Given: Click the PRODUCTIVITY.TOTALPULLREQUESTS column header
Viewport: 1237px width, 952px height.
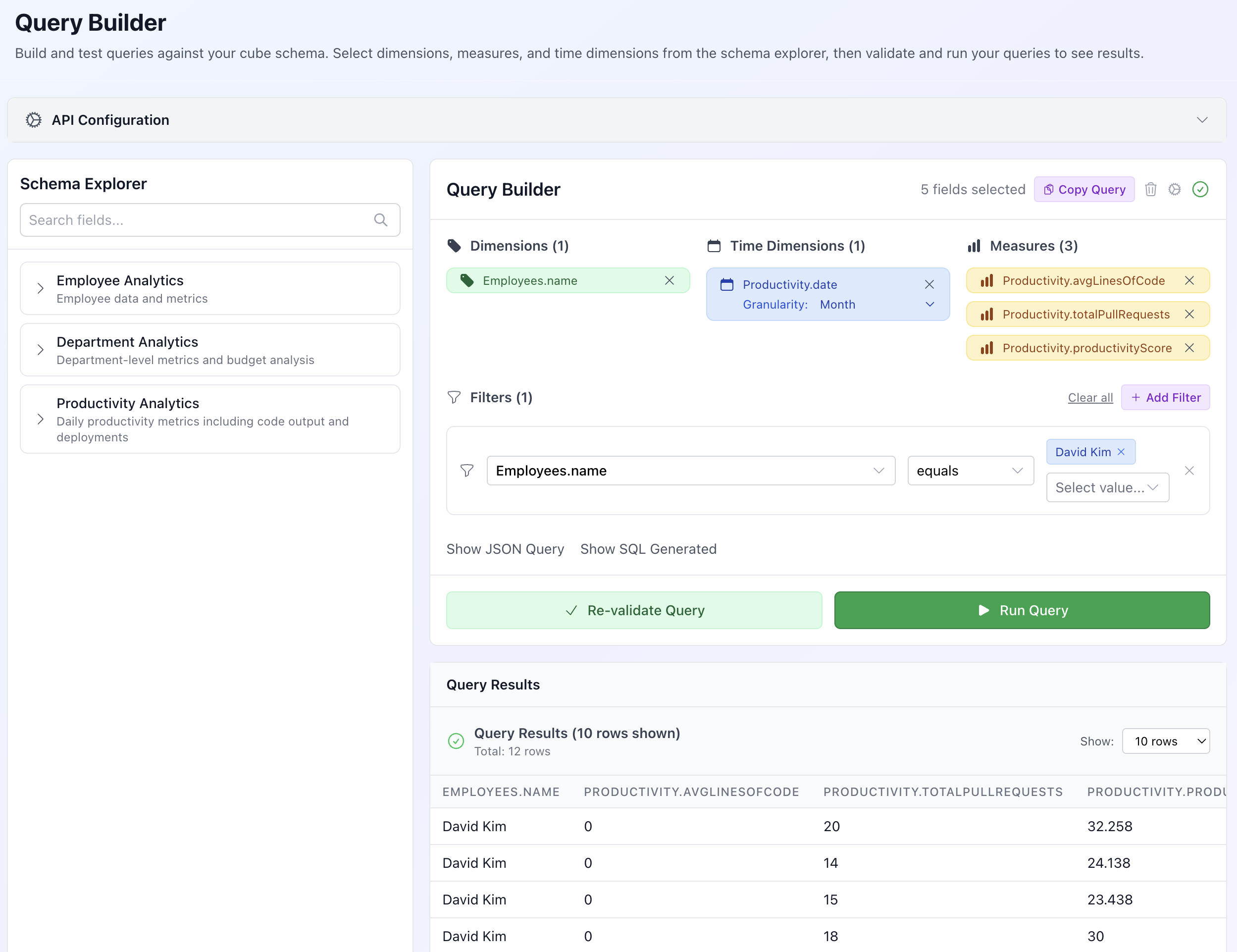Looking at the screenshot, I should click(943, 792).
